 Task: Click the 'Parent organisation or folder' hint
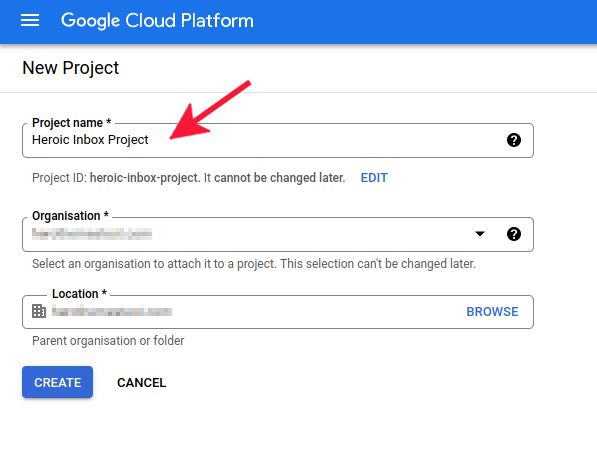[108, 341]
